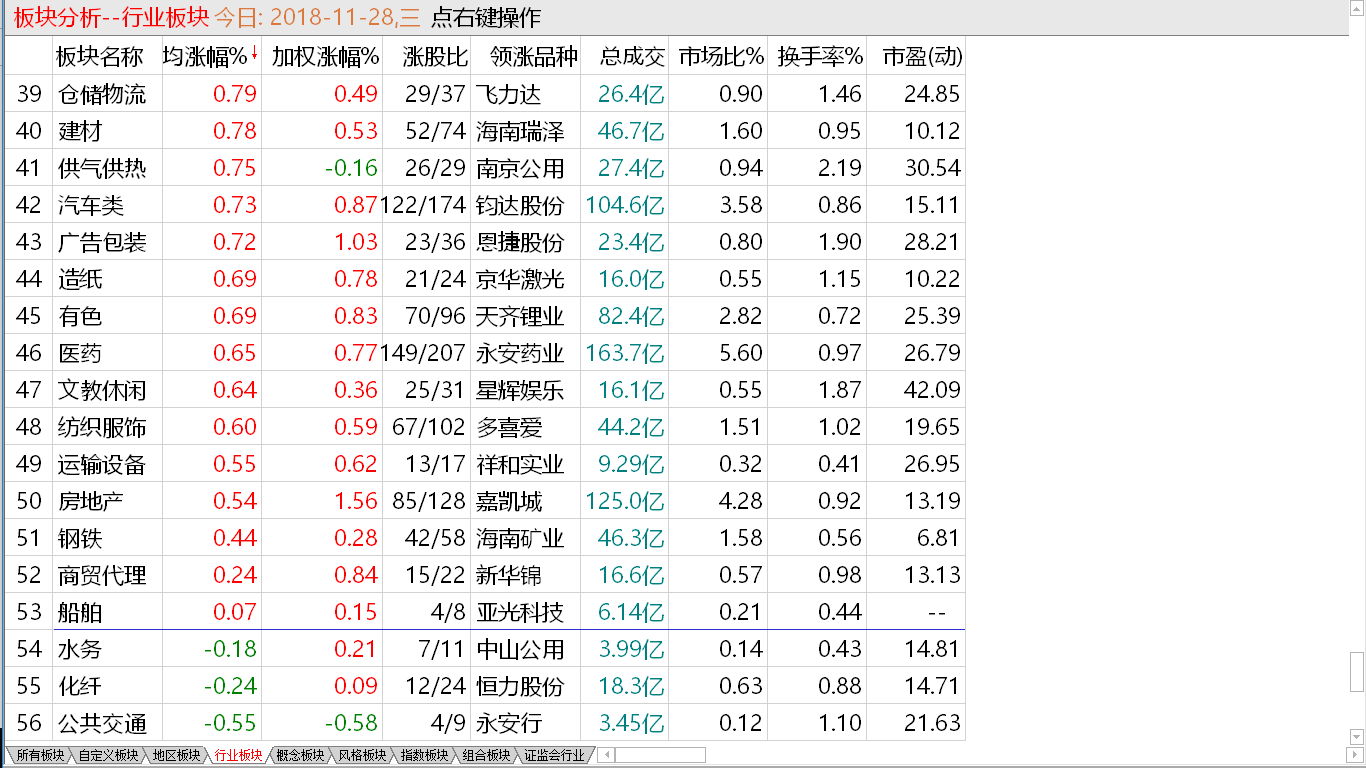1366x768 pixels.
Task: Click leading stock 多喜爱
Action: coord(508,427)
